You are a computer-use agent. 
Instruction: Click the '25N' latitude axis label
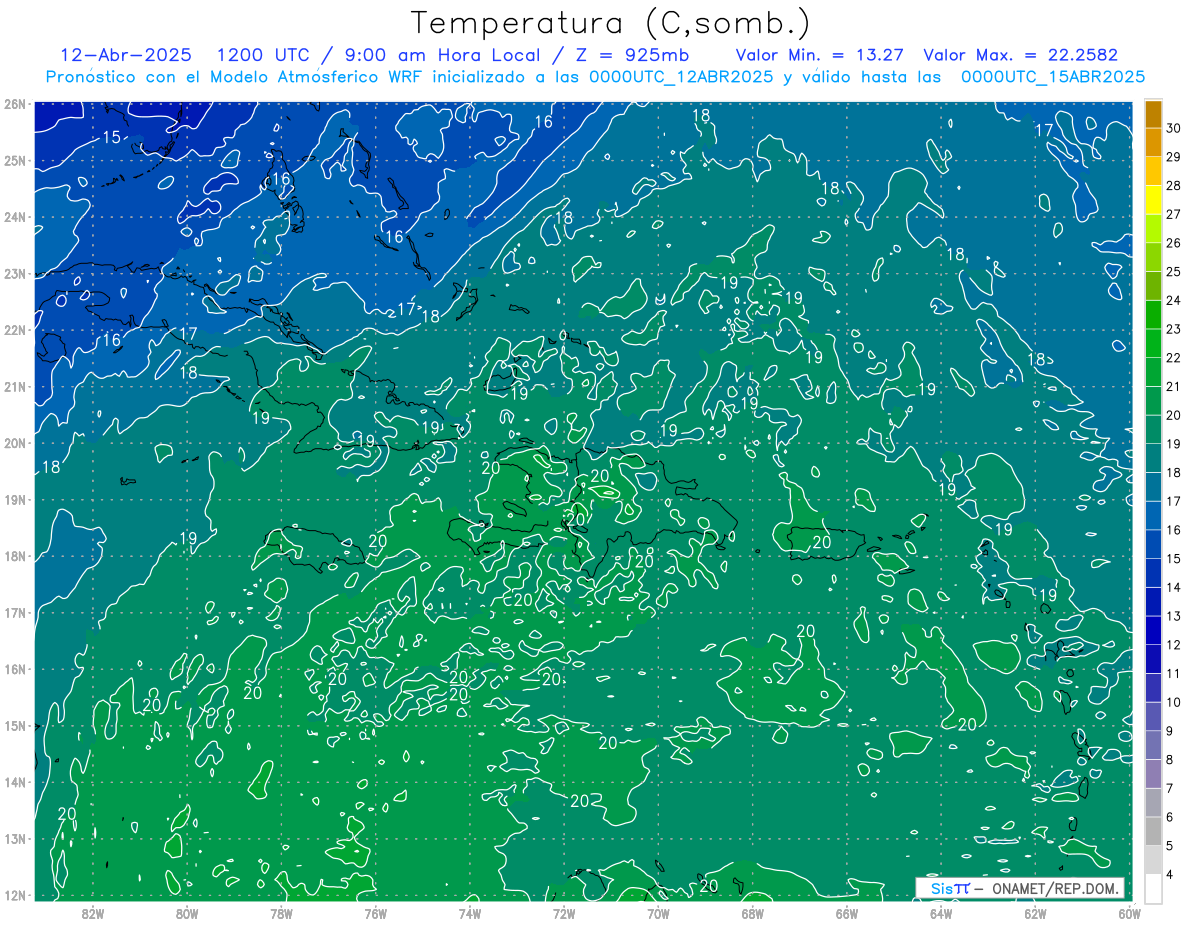pos(15,161)
